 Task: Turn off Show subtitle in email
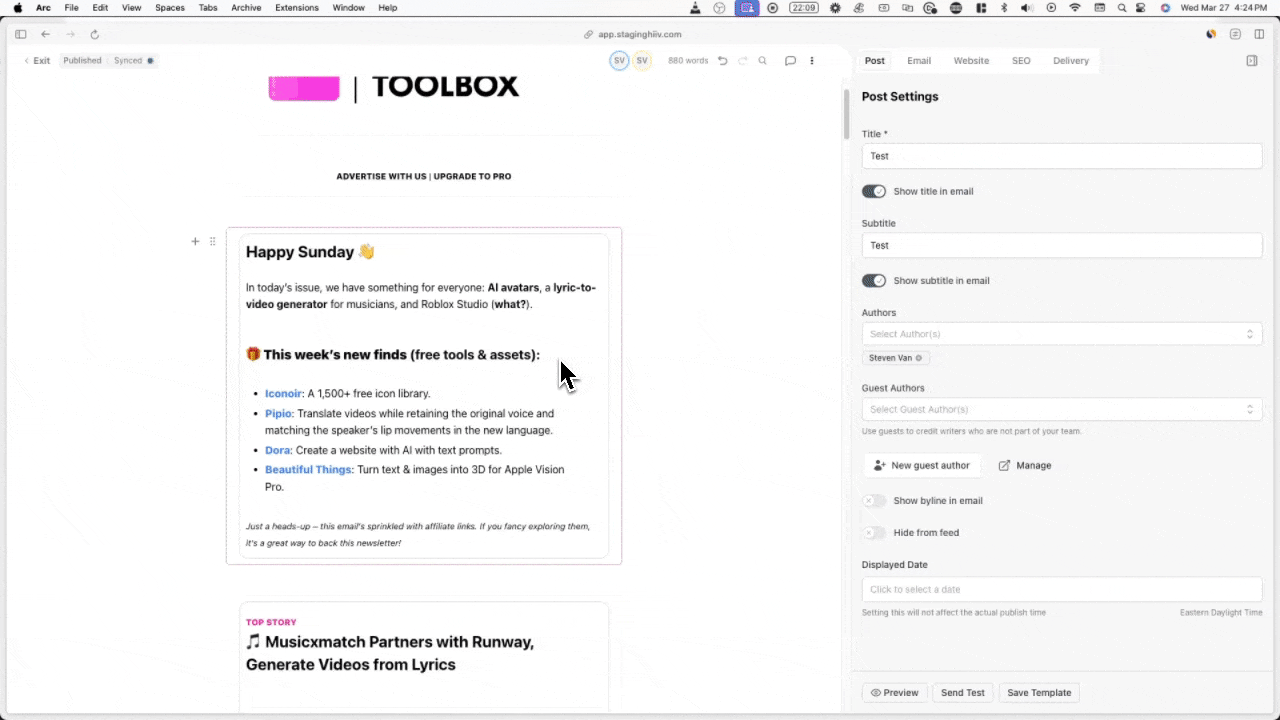(874, 281)
